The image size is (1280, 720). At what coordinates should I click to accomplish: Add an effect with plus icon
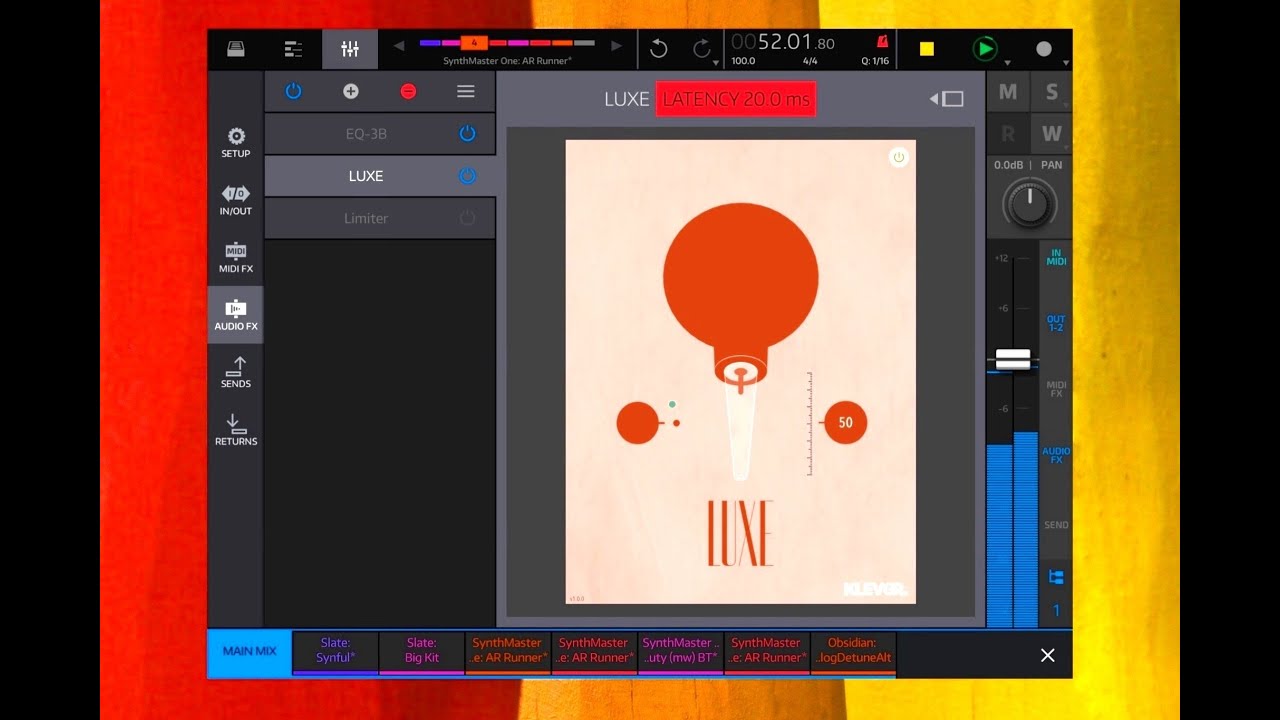tap(351, 91)
